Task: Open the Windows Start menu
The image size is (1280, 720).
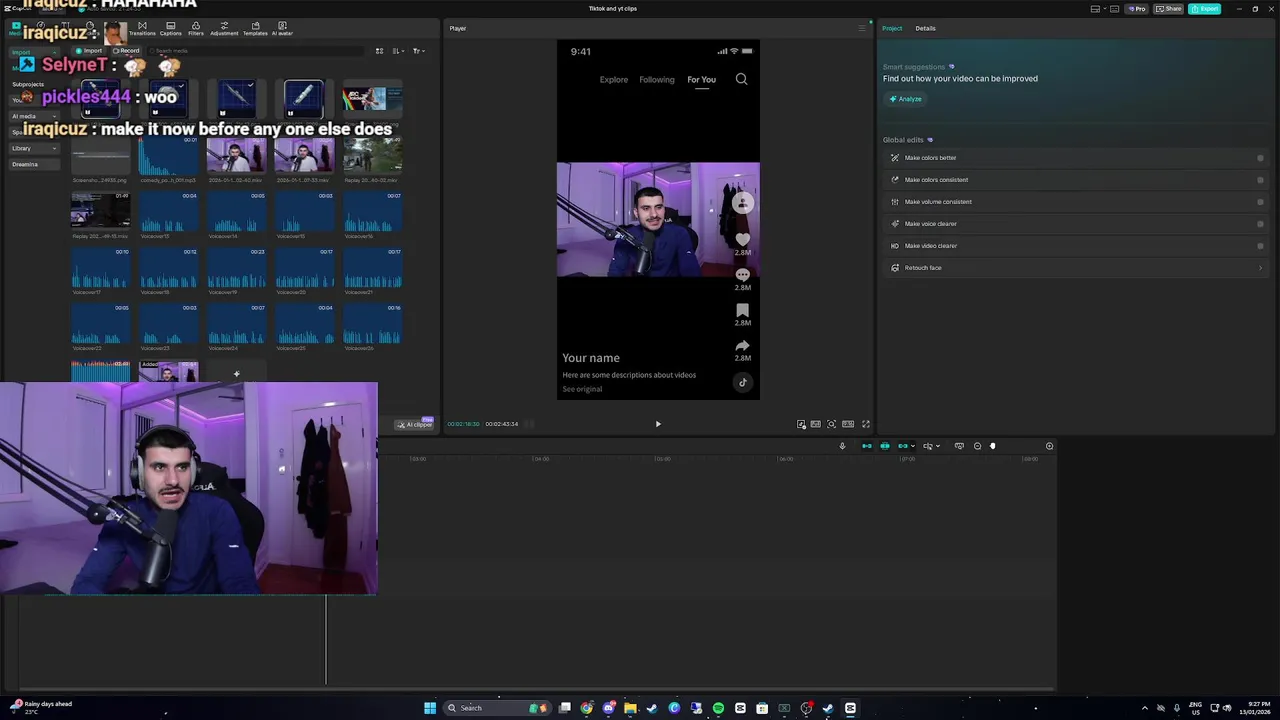Action: (x=430, y=708)
